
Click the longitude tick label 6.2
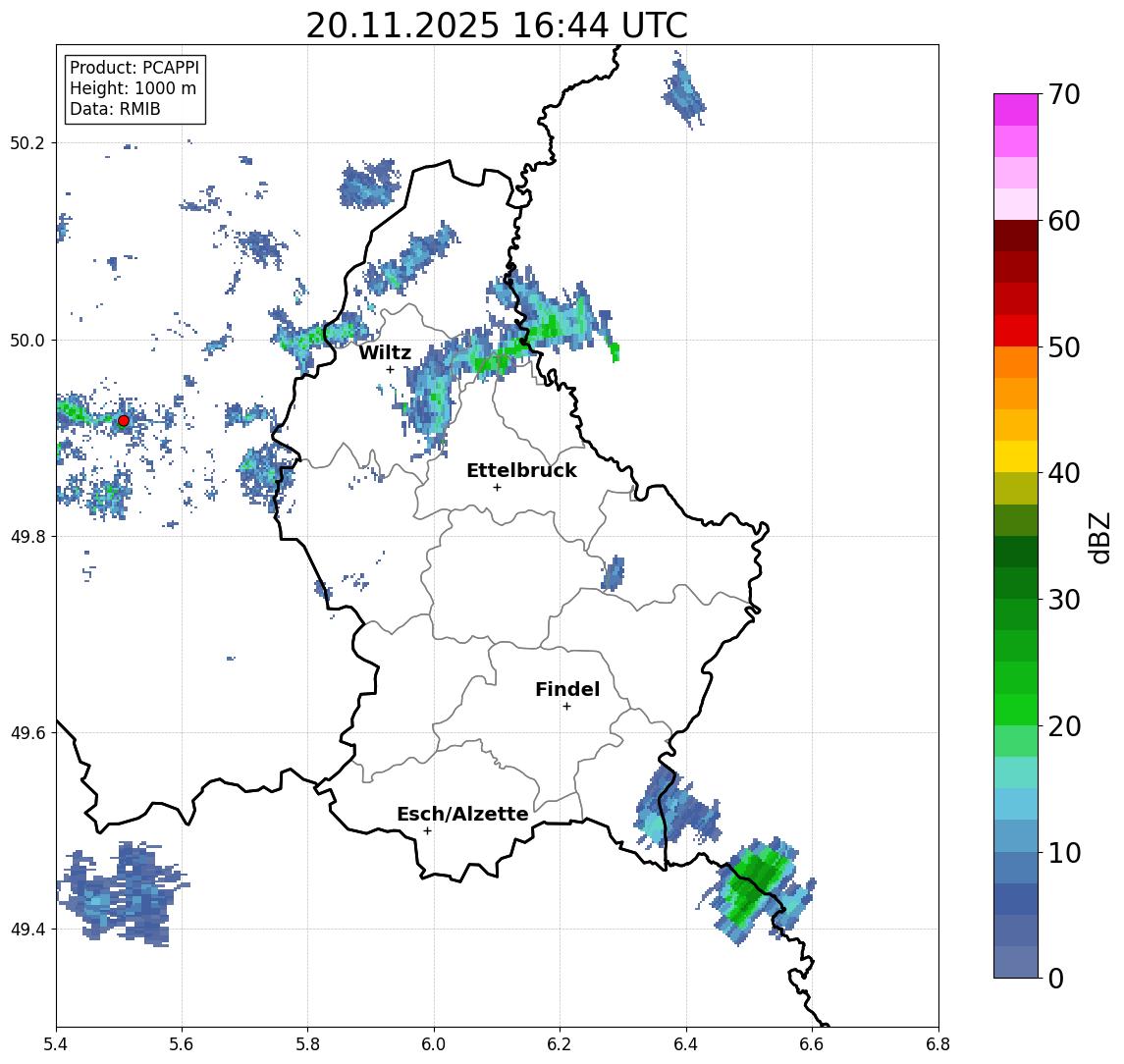(560, 1044)
